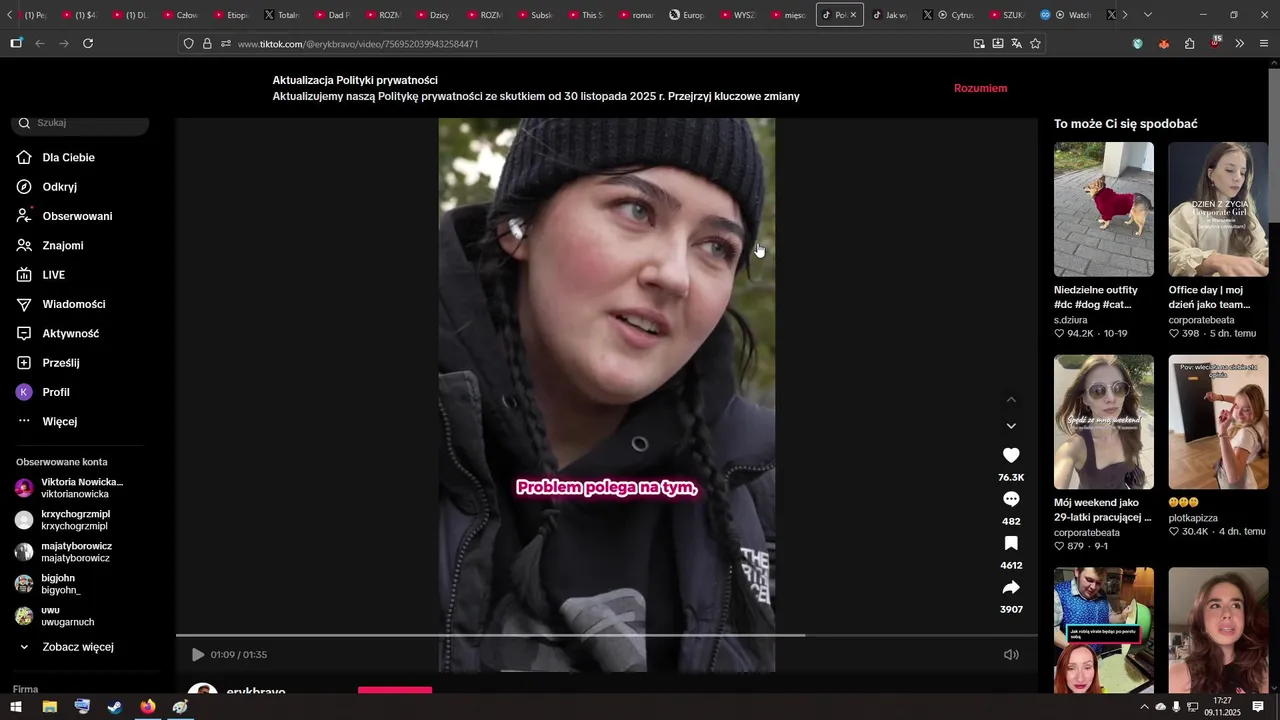Viewport: 1280px width, 720px height.
Task: Switch to the Europ tab
Action: (687, 15)
